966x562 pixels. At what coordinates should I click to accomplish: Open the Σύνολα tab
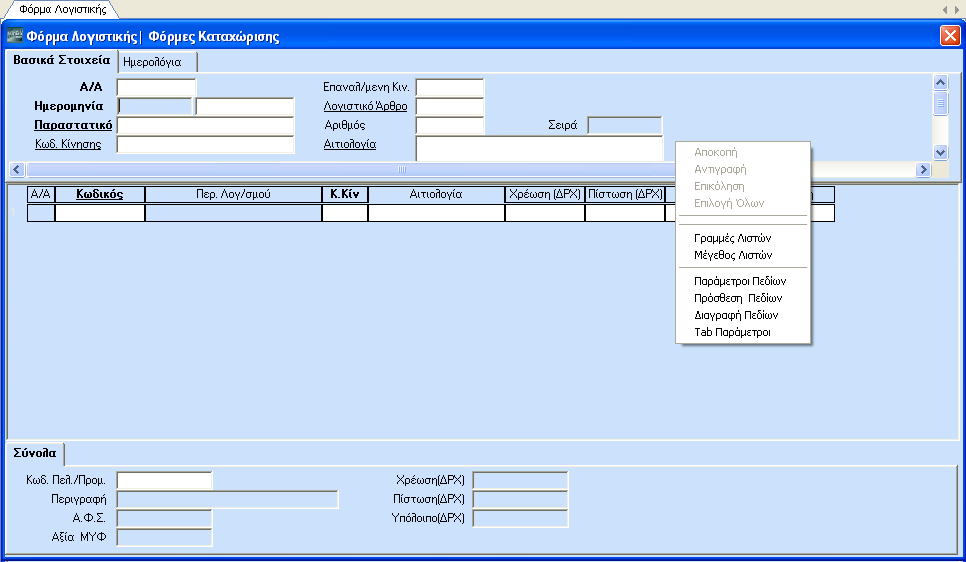(34, 453)
